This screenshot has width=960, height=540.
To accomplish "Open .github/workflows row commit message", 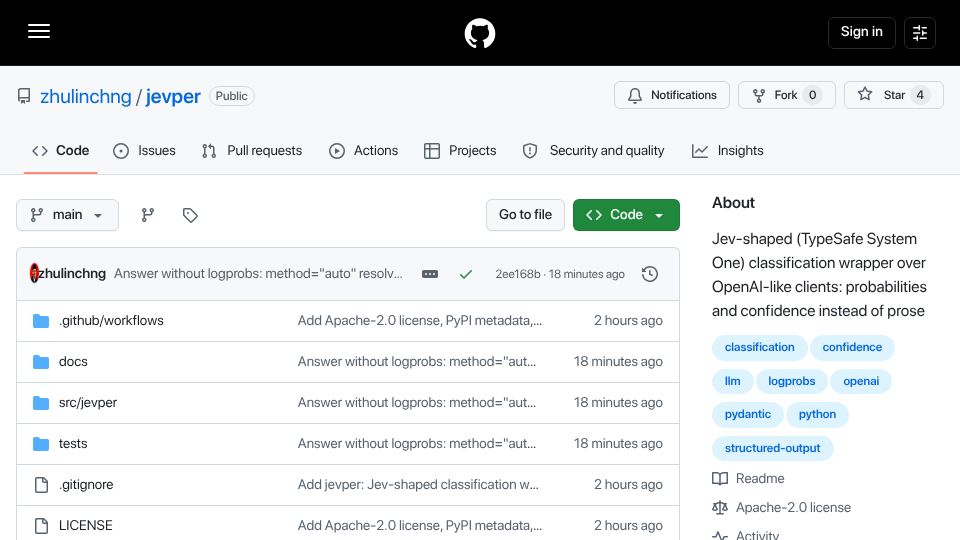I will (x=419, y=321).
